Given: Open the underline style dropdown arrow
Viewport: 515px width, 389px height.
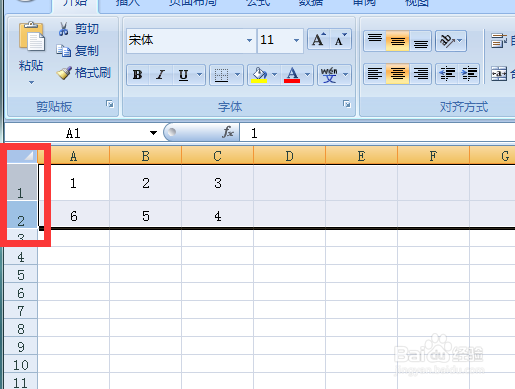Looking at the screenshot, I should (199, 75).
